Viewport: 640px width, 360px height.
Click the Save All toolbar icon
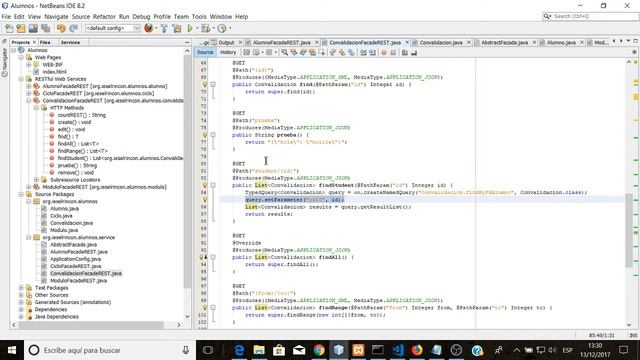point(46,28)
